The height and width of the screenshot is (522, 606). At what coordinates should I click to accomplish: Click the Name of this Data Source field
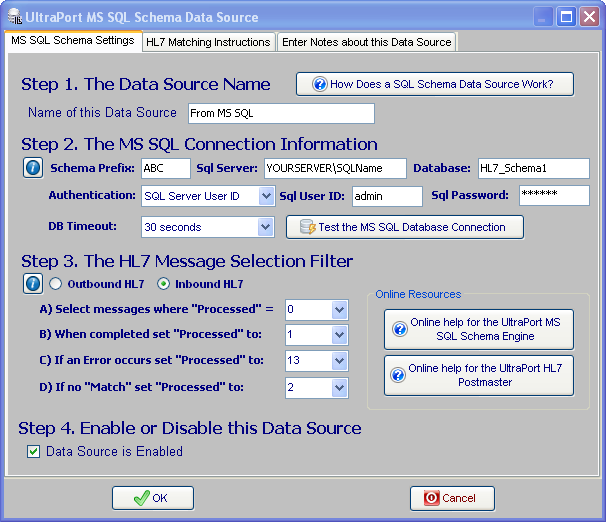pyautogui.click(x=279, y=114)
